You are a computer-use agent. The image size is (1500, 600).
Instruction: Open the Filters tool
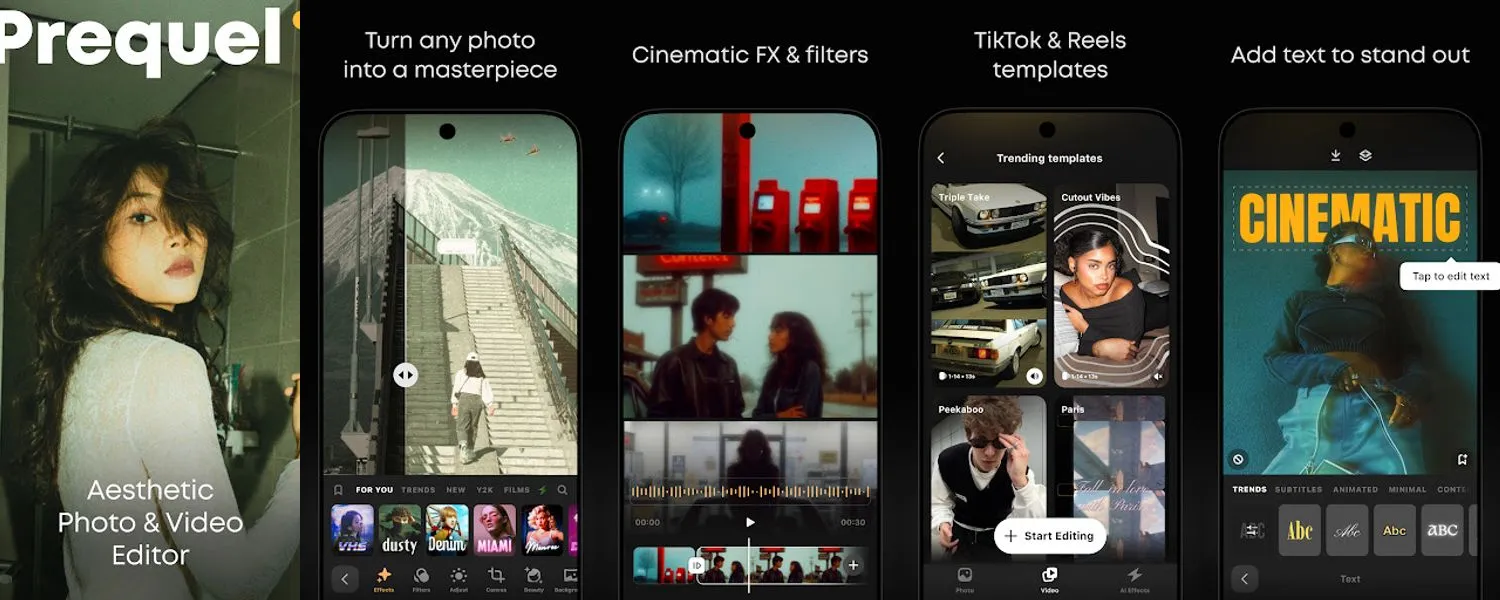click(x=422, y=575)
